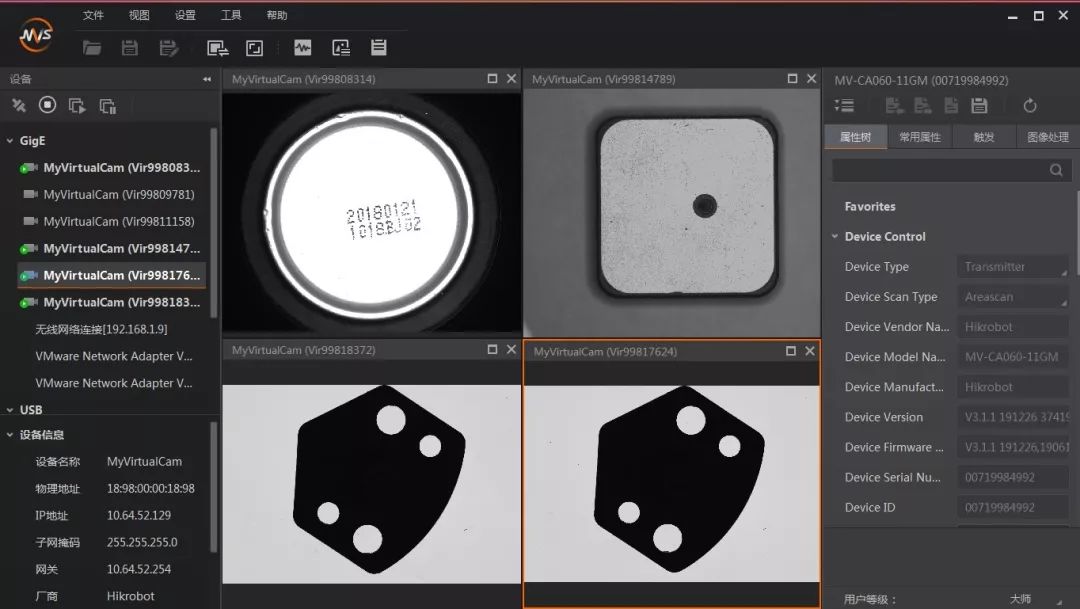Maximize the Vir99814789 camera view
The image size is (1080, 609).
[792, 79]
